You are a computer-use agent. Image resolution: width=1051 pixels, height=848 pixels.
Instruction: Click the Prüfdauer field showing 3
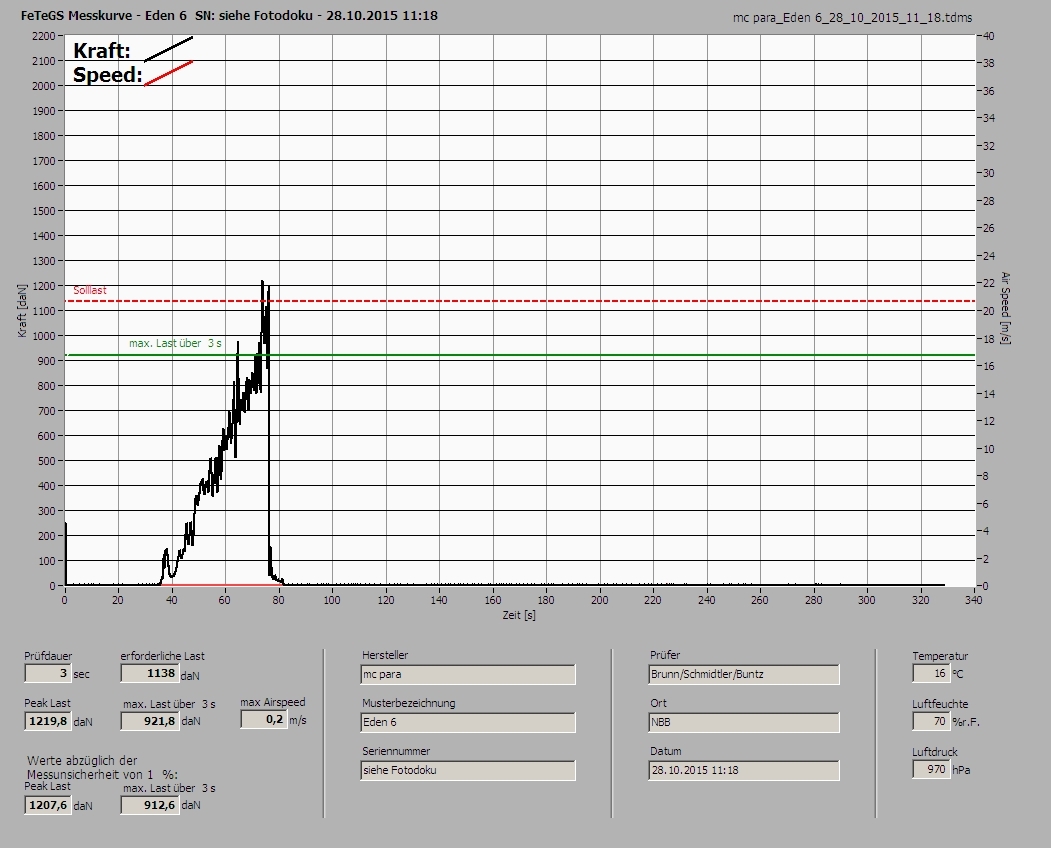48,673
